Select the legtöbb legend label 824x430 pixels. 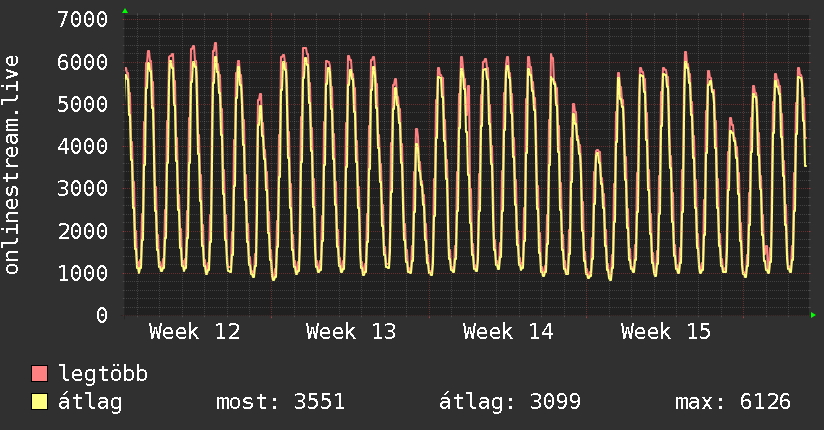point(103,374)
